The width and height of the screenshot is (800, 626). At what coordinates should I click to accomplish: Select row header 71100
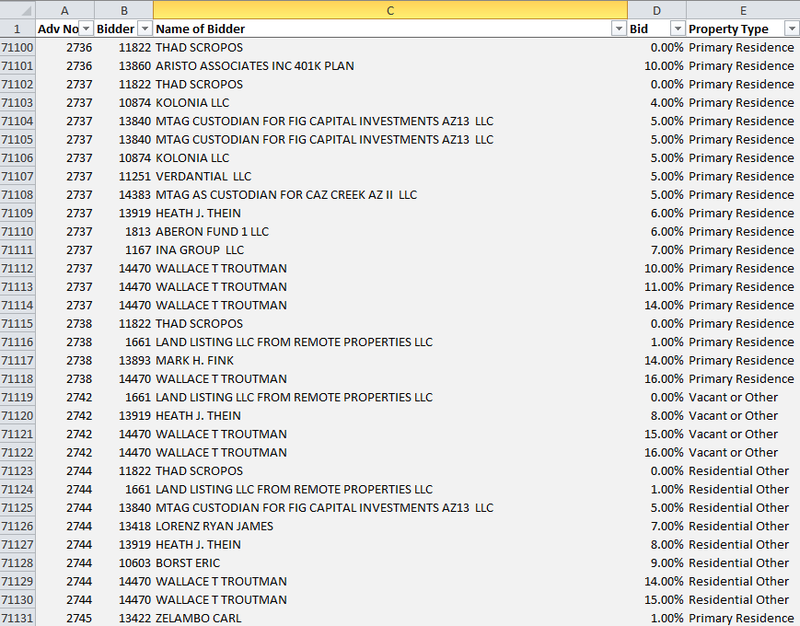(17, 48)
